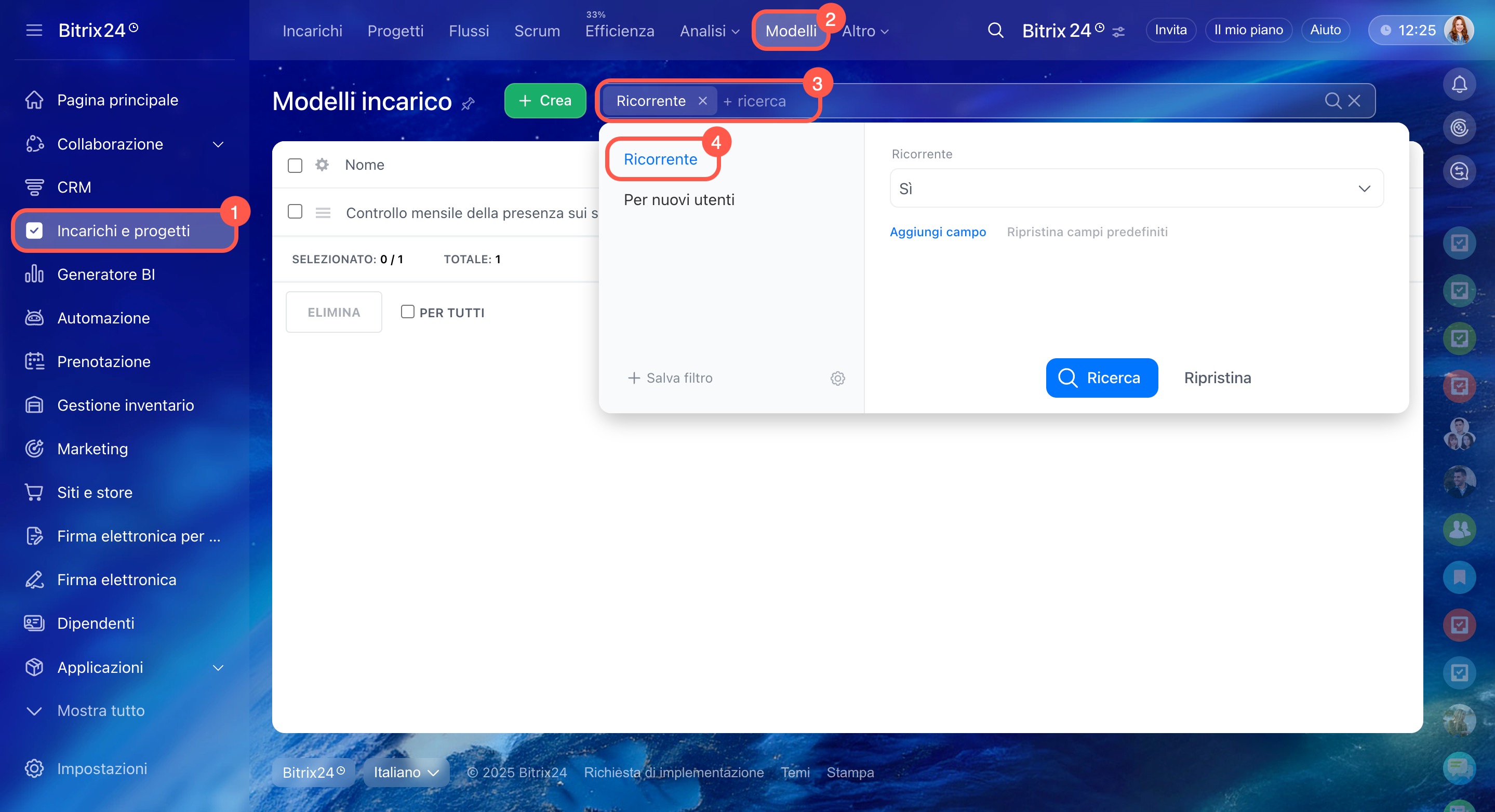This screenshot has height=812, width=1495.
Task: Expand the Collaborazione sidebar section
Action: click(x=218, y=144)
